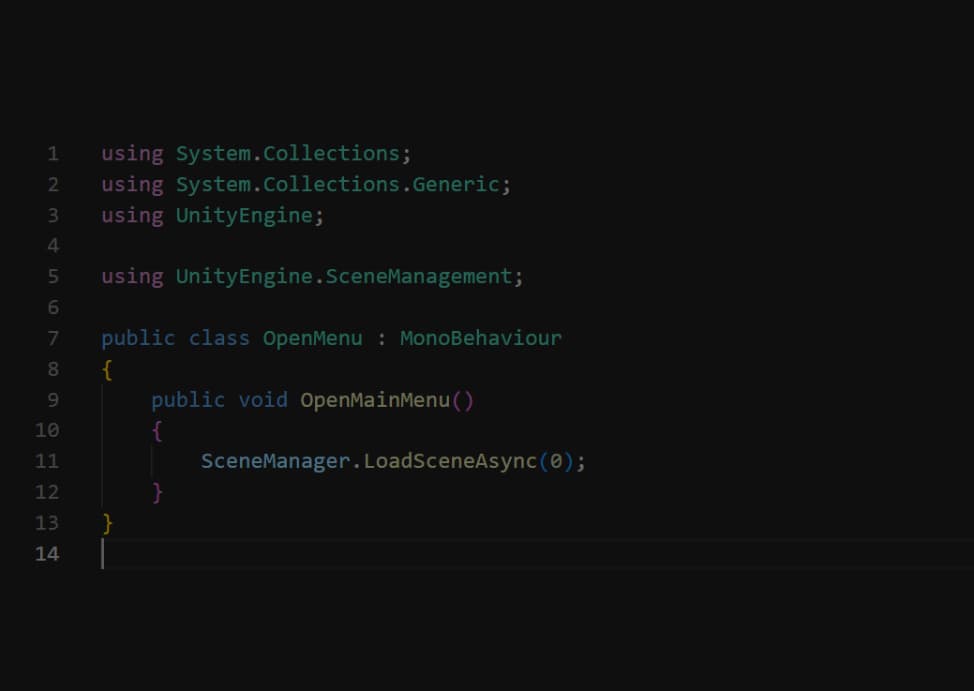This screenshot has height=691, width=974.
Task: Click the opening brace on line 8
Action: tap(107, 369)
